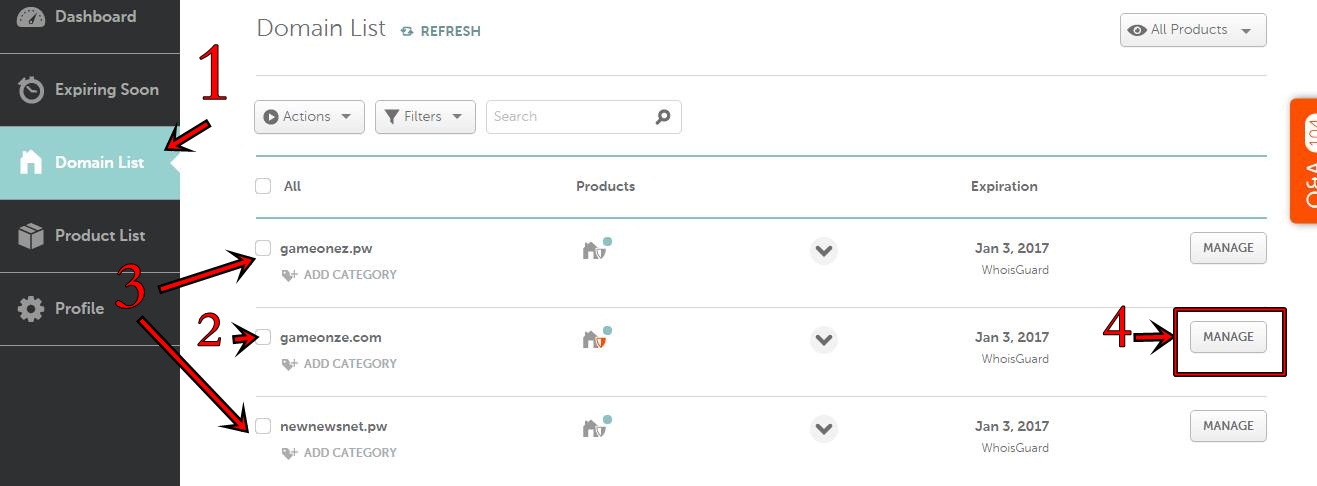The width and height of the screenshot is (1317, 486).
Task: Click the search magnifier icon
Action: pos(662,117)
